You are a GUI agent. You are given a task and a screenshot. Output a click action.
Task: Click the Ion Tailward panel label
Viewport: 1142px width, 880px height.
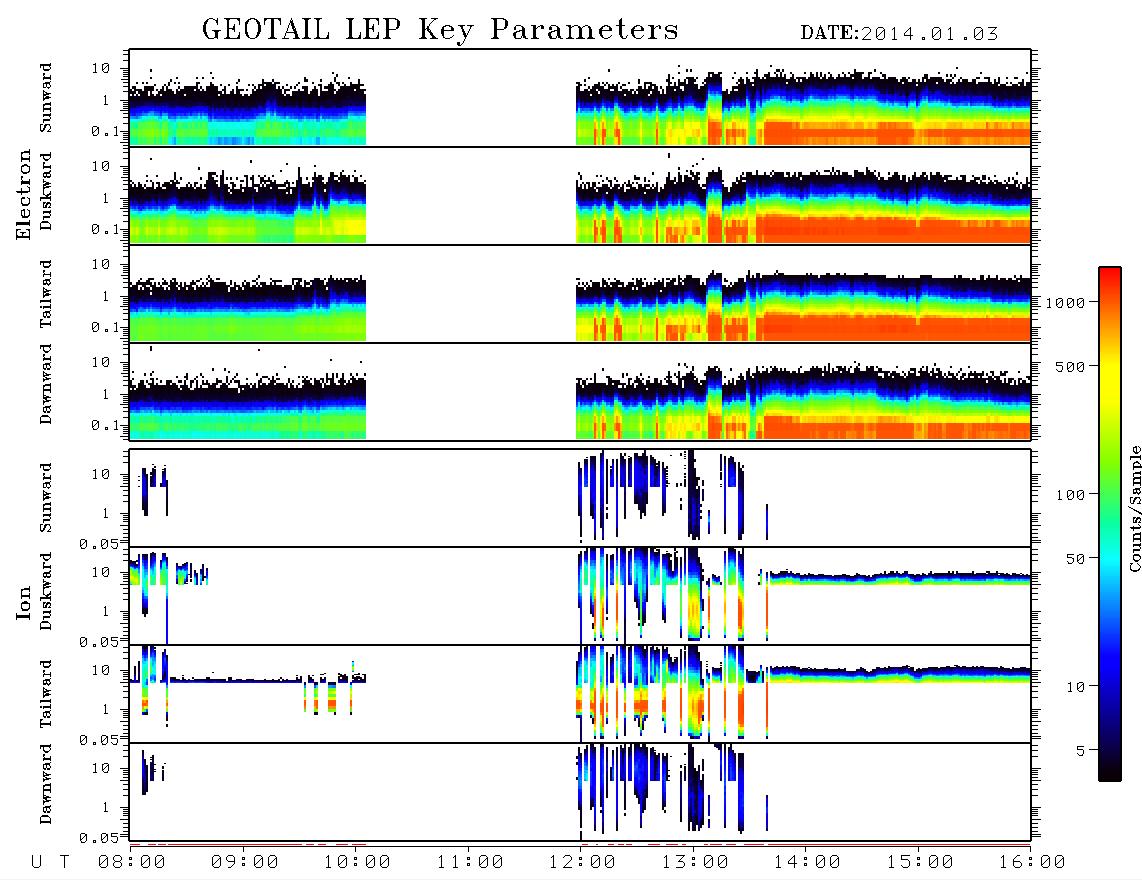coord(46,694)
